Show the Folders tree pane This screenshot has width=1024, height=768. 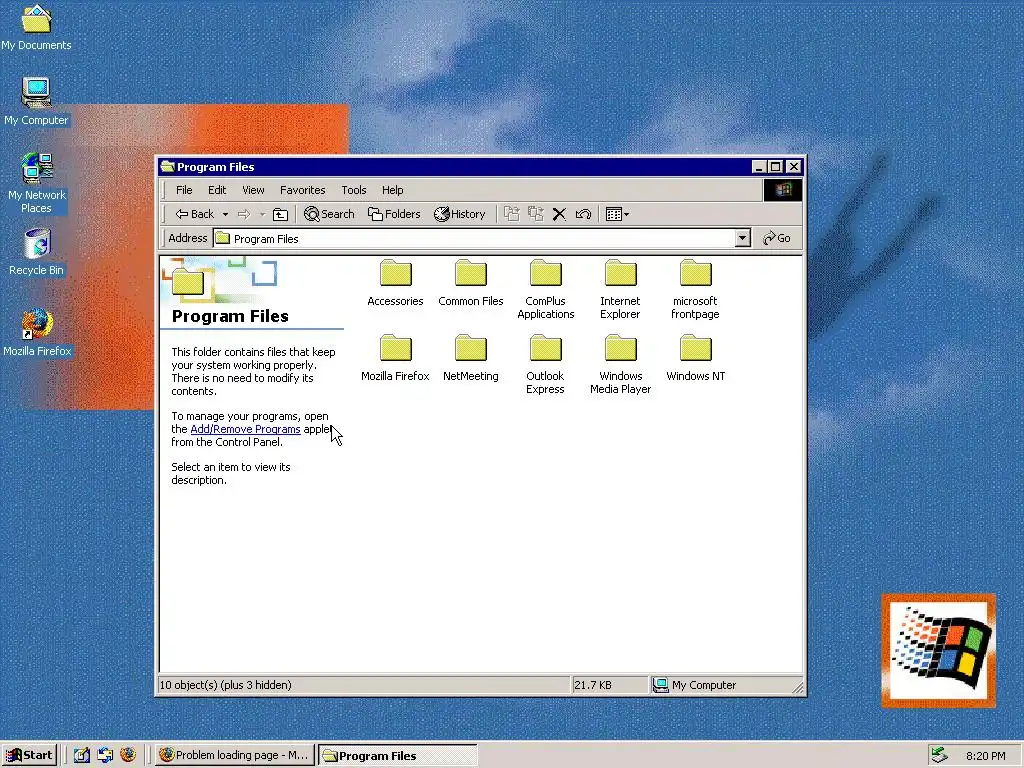pyautogui.click(x=394, y=214)
